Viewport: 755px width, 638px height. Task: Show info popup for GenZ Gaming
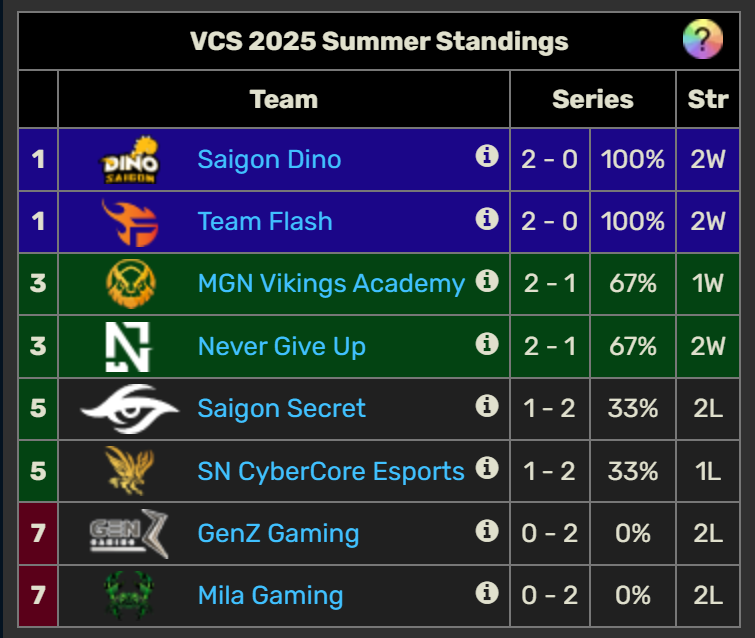pyautogui.click(x=487, y=531)
